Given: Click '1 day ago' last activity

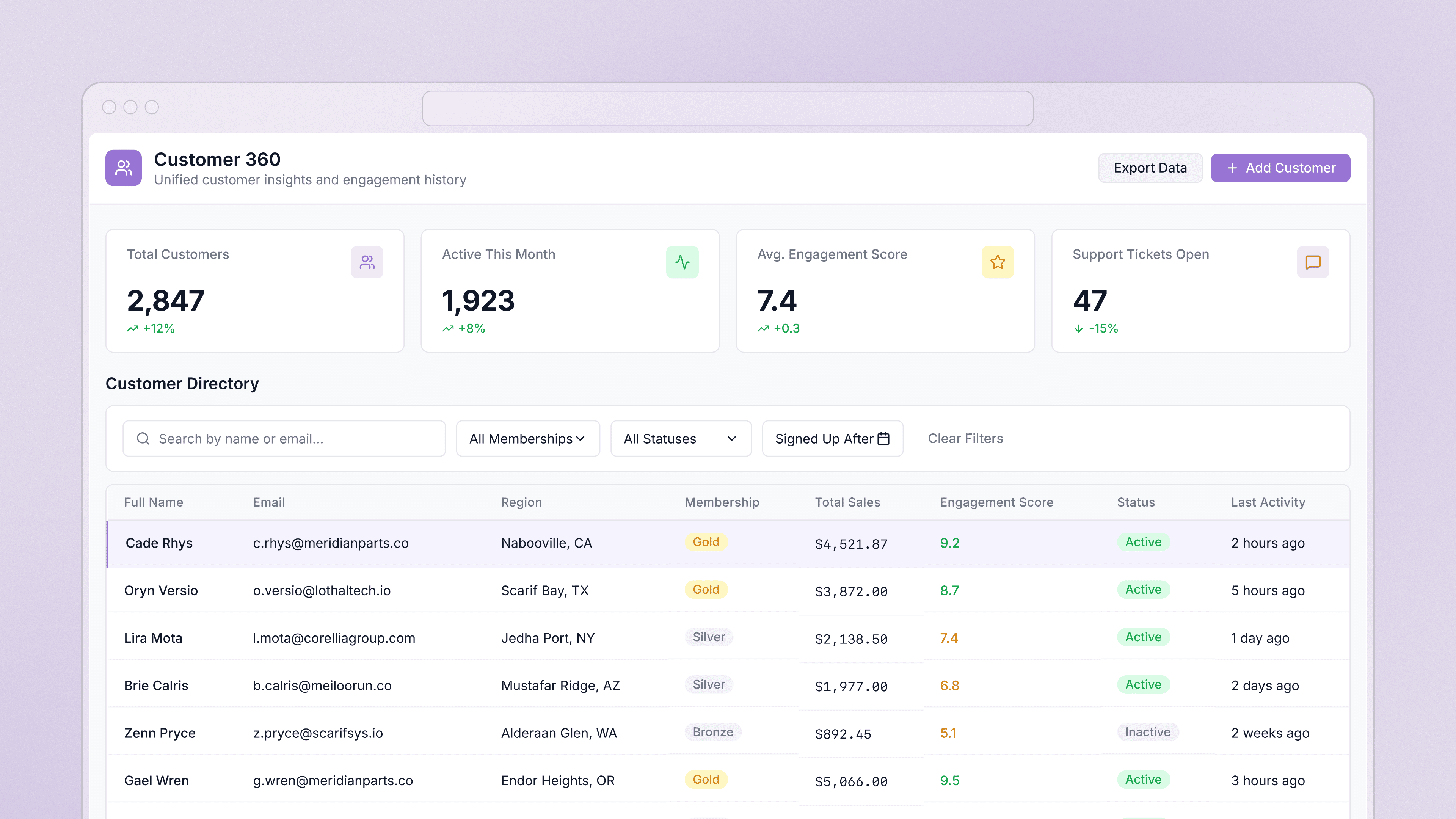Looking at the screenshot, I should pos(1260,638).
